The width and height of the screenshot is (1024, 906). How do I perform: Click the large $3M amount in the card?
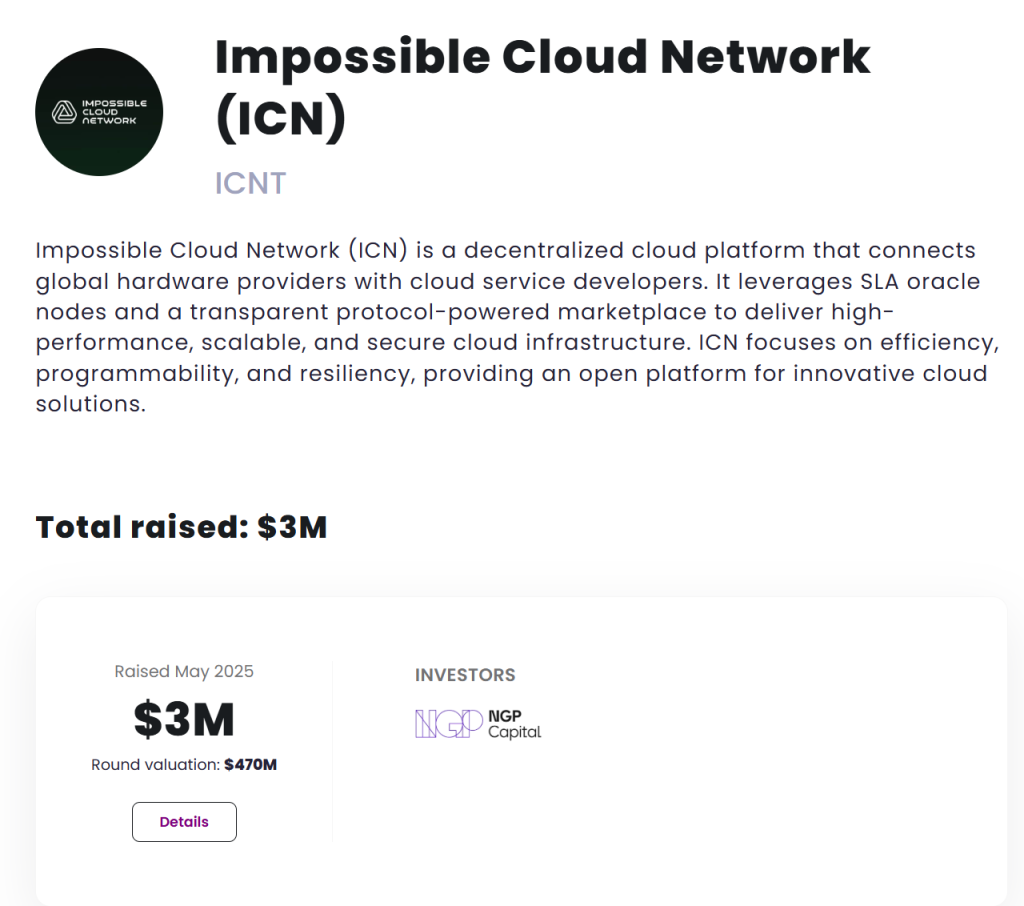pyautogui.click(x=184, y=718)
